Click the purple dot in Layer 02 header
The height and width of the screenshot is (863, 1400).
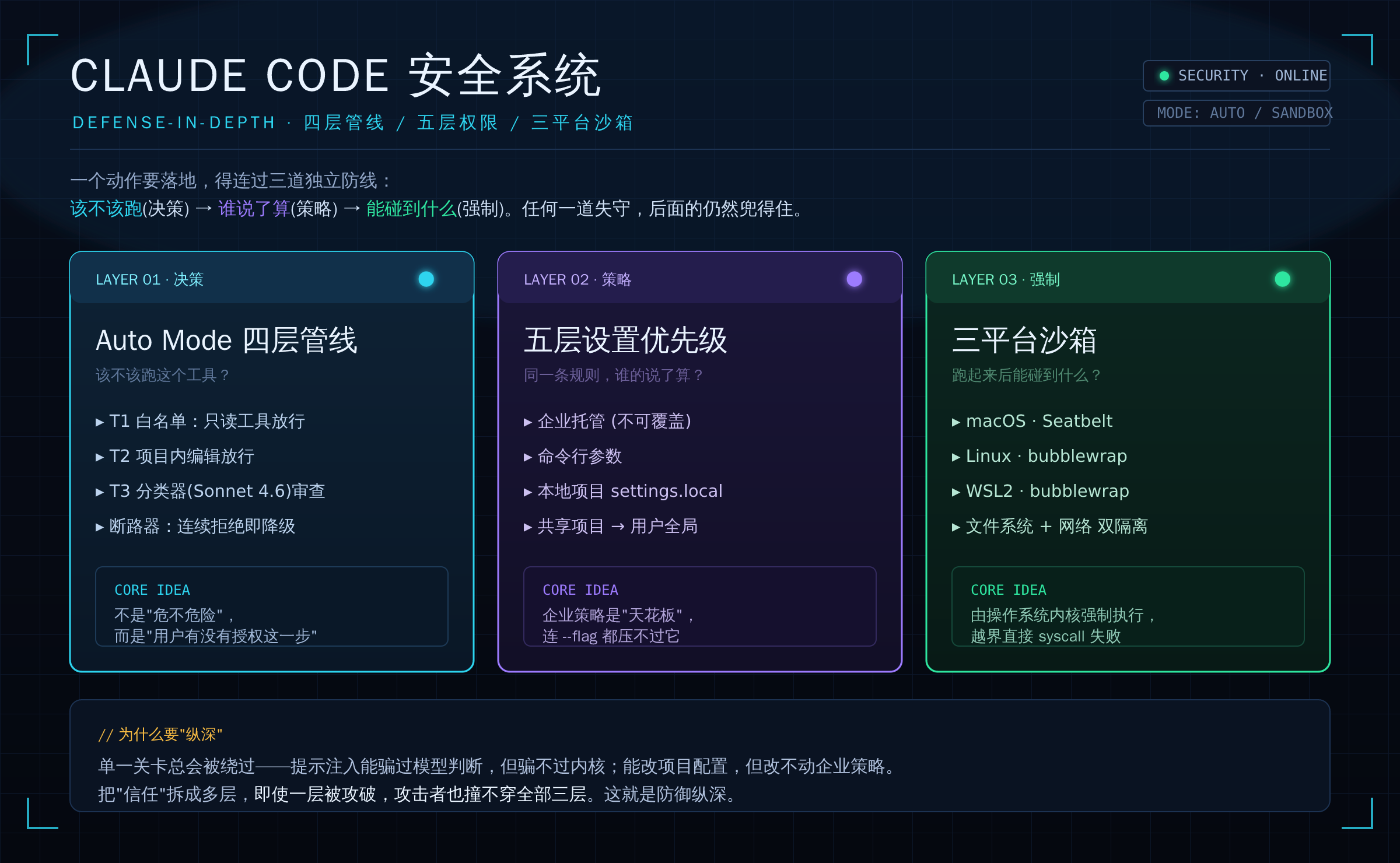pos(855,279)
